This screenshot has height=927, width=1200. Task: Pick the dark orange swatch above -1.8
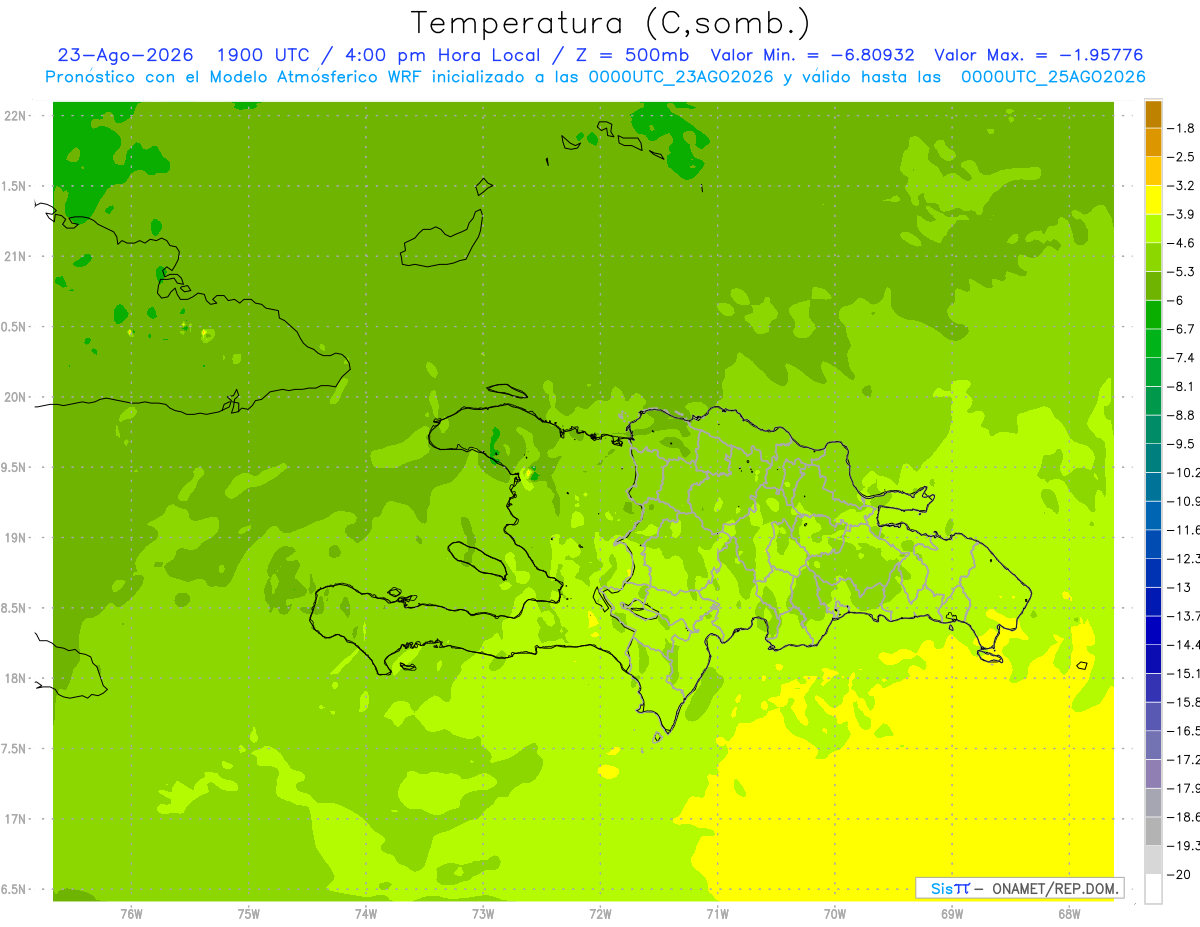click(x=1153, y=114)
